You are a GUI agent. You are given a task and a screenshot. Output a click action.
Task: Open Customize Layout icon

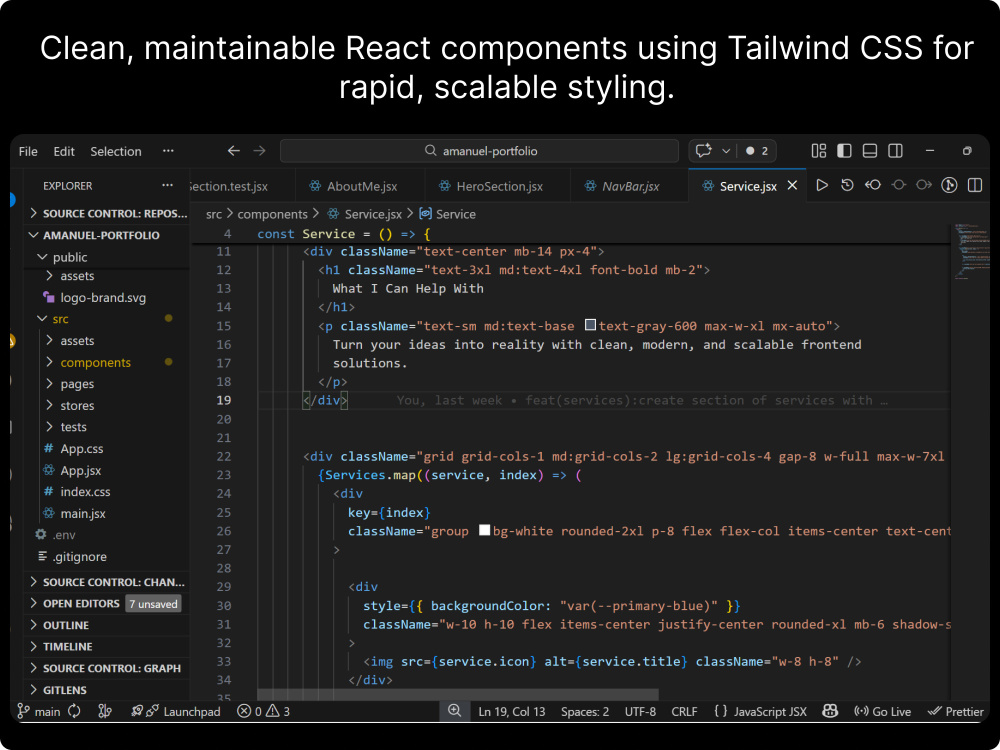pos(819,151)
